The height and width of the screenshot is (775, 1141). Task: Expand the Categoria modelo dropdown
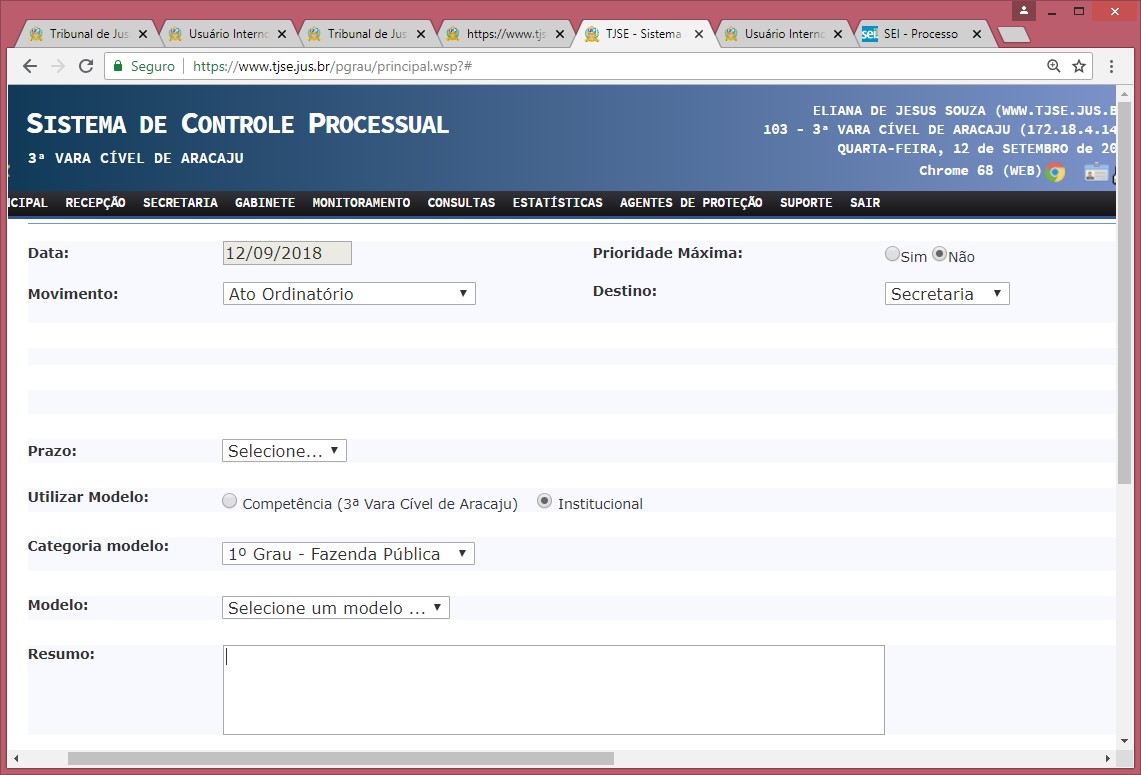pos(348,554)
